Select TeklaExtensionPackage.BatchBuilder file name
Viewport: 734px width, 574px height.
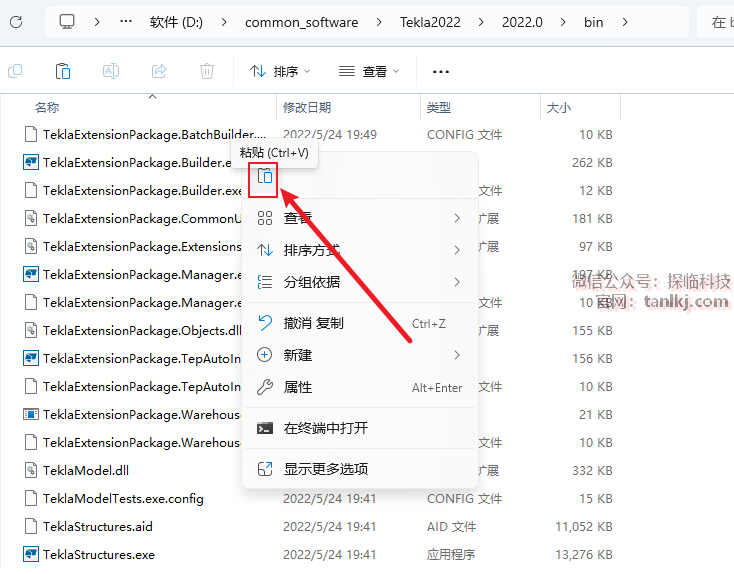click(x=154, y=135)
